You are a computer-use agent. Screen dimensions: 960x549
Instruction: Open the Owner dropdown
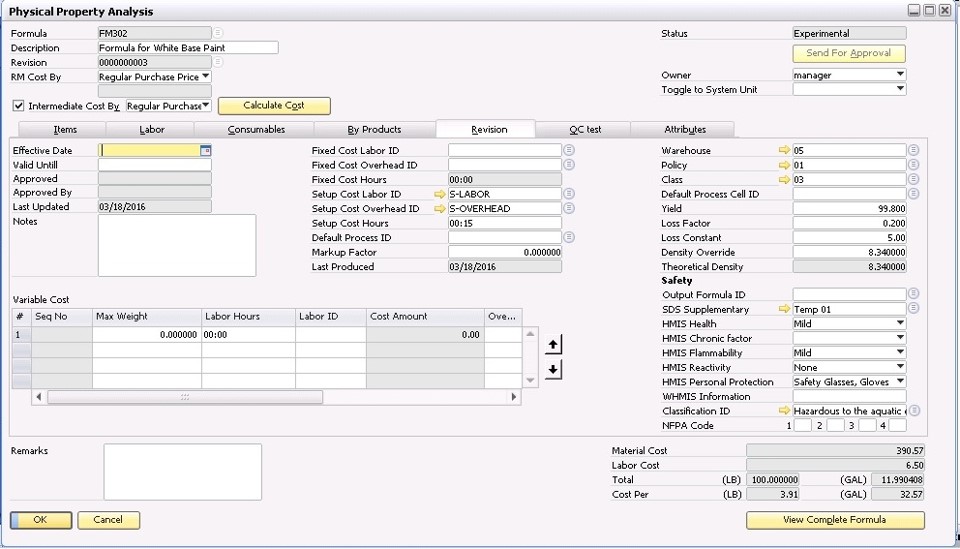tap(900, 75)
